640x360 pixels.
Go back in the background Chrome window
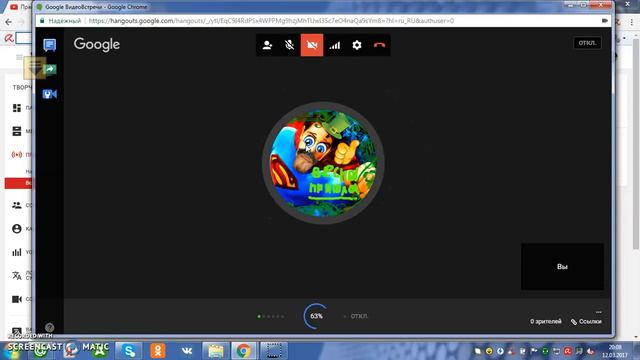coord(9,22)
